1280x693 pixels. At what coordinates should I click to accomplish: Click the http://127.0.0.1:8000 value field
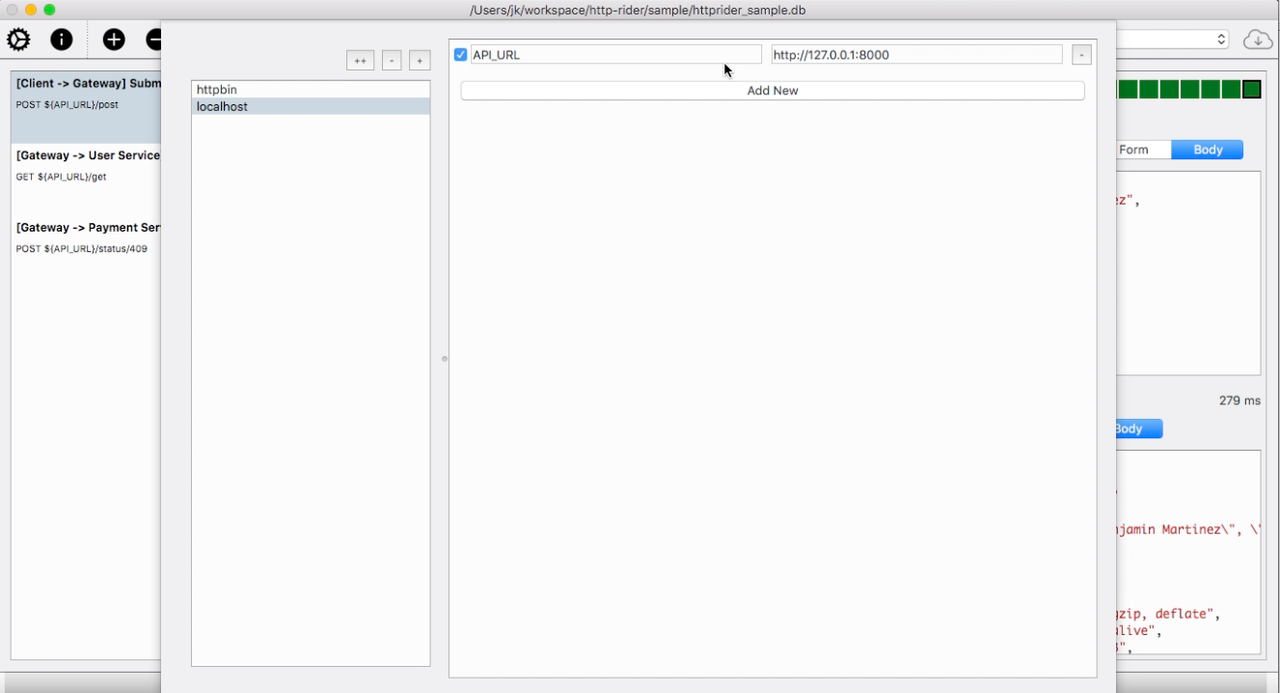[x=916, y=55]
